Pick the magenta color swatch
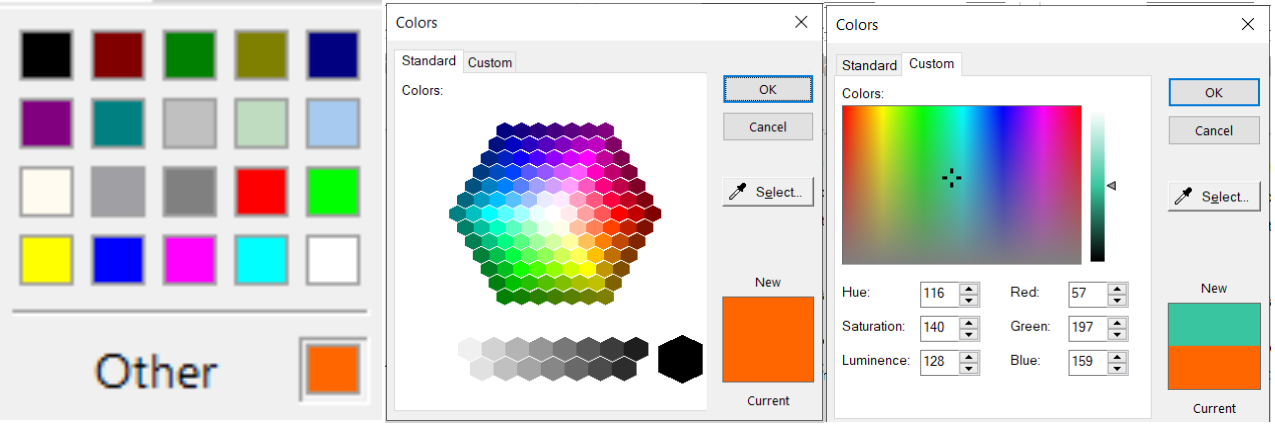The image size is (1275, 448). click(190, 260)
